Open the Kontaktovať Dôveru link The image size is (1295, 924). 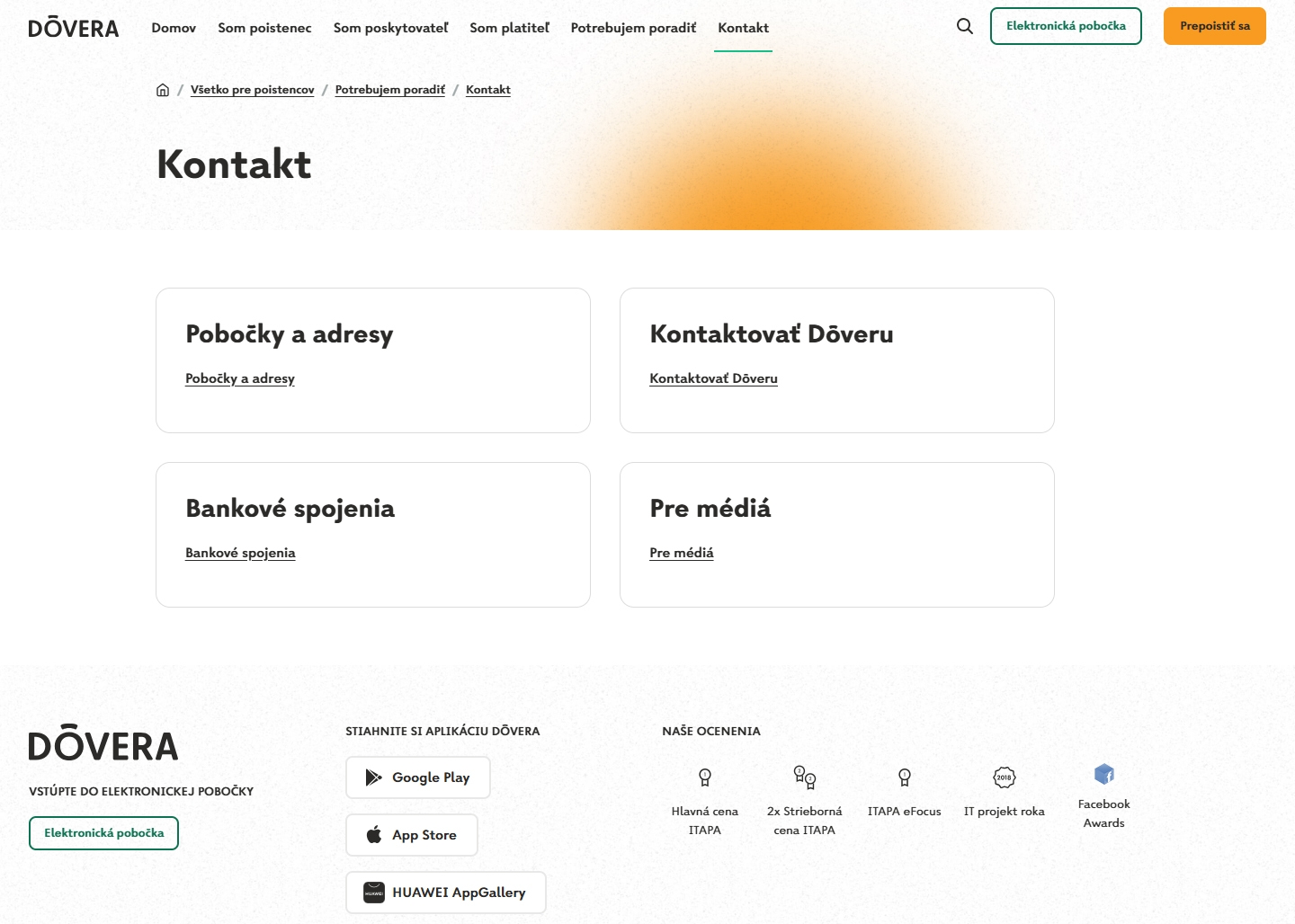(x=713, y=378)
